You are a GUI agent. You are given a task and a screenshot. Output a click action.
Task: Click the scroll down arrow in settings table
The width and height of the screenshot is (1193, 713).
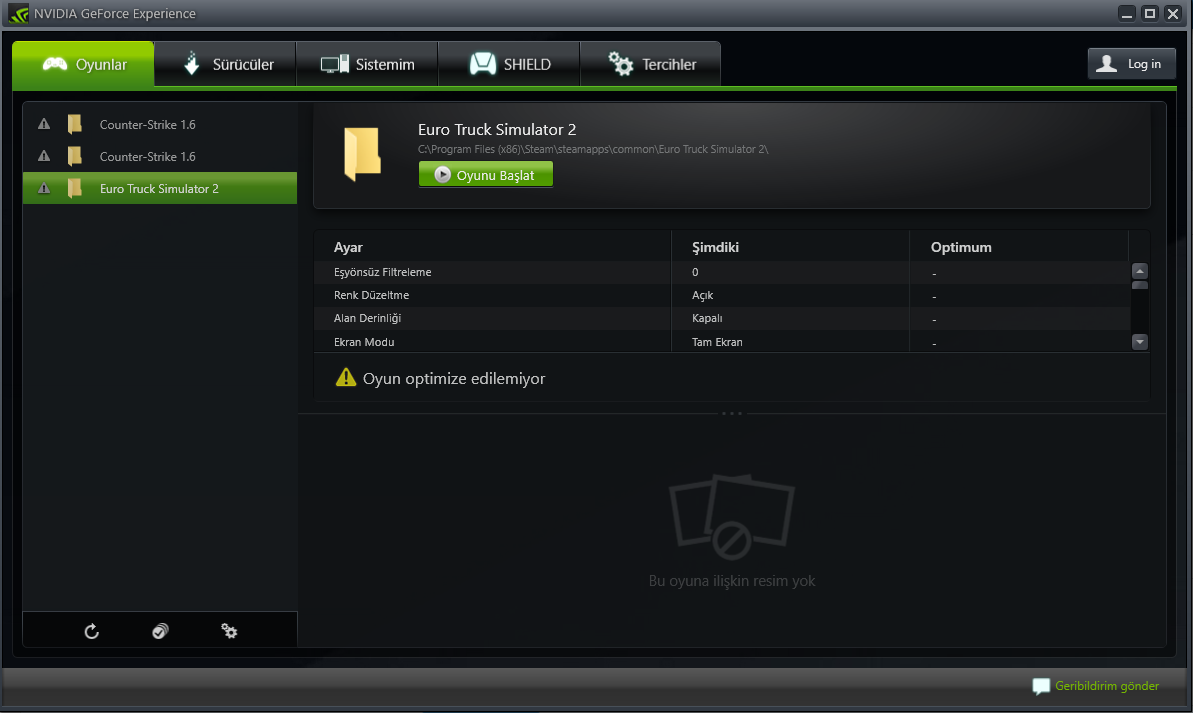pyautogui.click(x=1139, y=342)
